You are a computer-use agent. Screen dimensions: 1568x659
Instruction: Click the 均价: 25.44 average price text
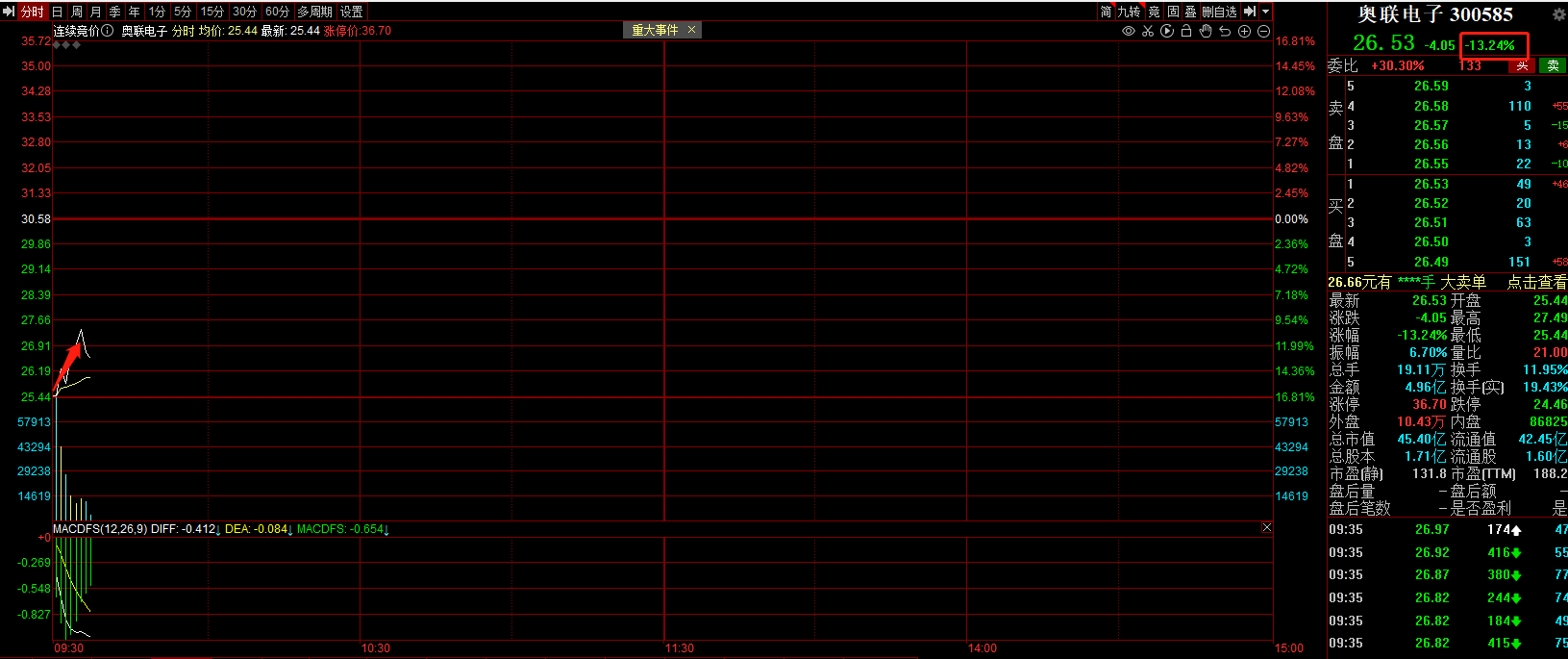(x=228, y=31)
